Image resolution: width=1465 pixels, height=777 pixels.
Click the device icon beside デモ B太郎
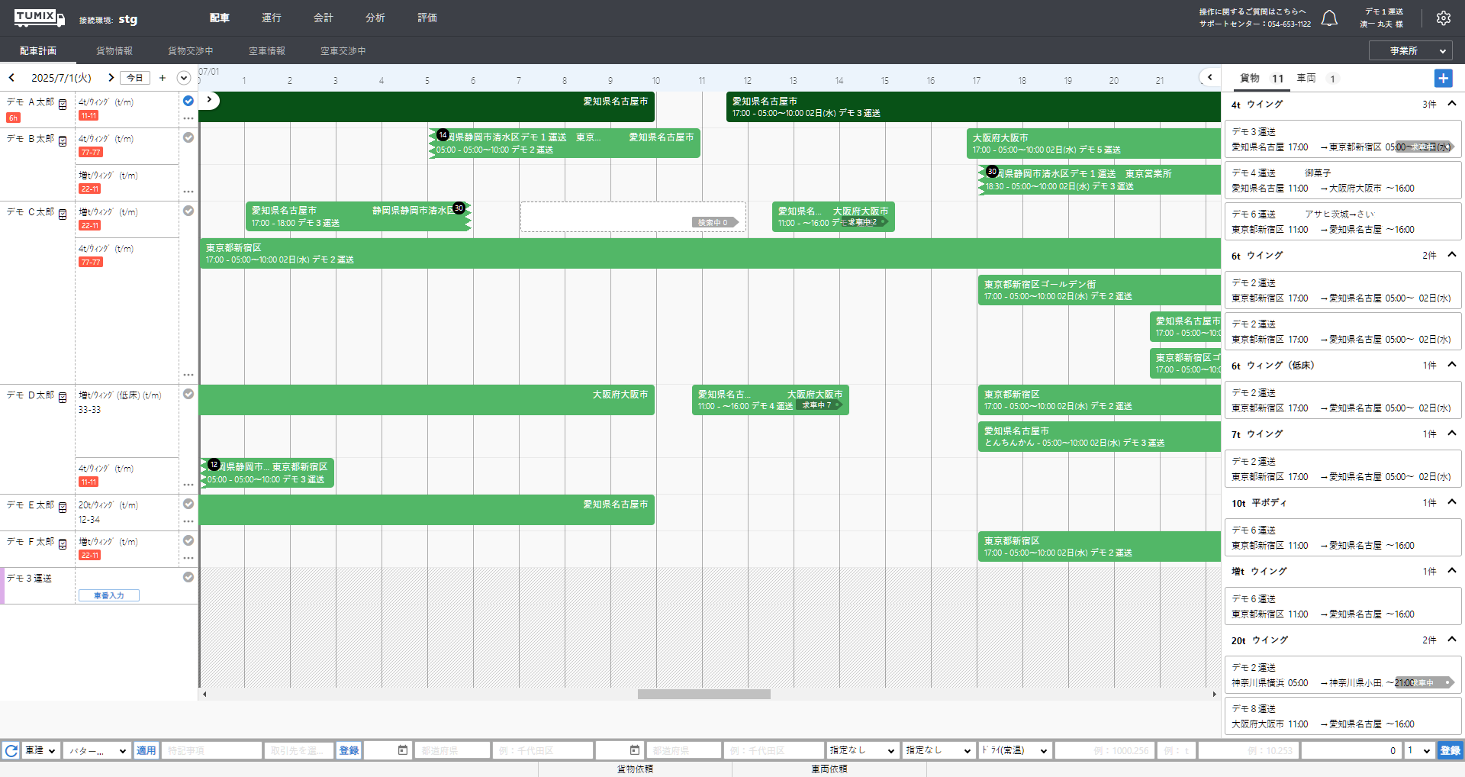pos(62,139)
